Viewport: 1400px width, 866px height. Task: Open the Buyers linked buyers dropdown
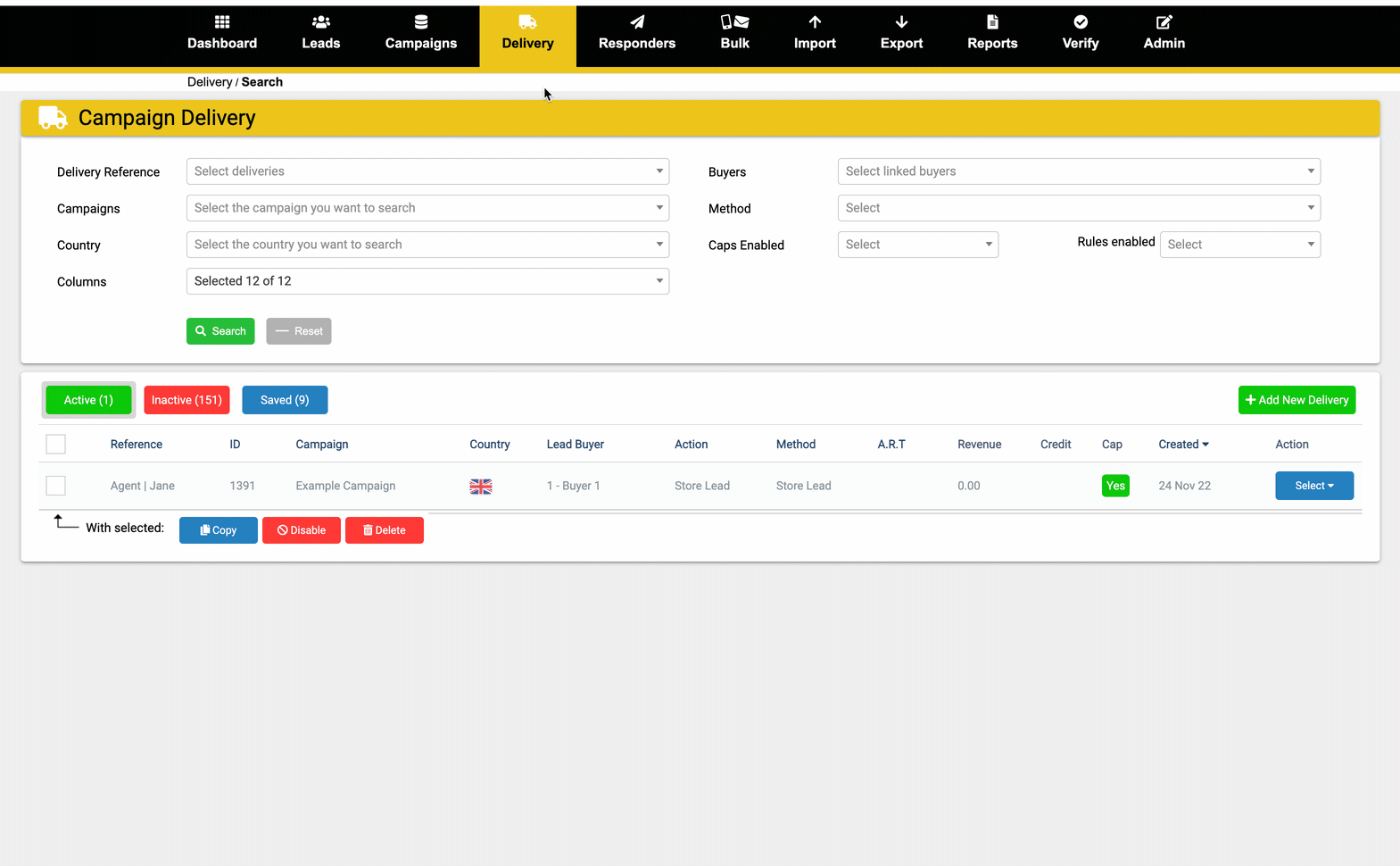pos(1079,171)
